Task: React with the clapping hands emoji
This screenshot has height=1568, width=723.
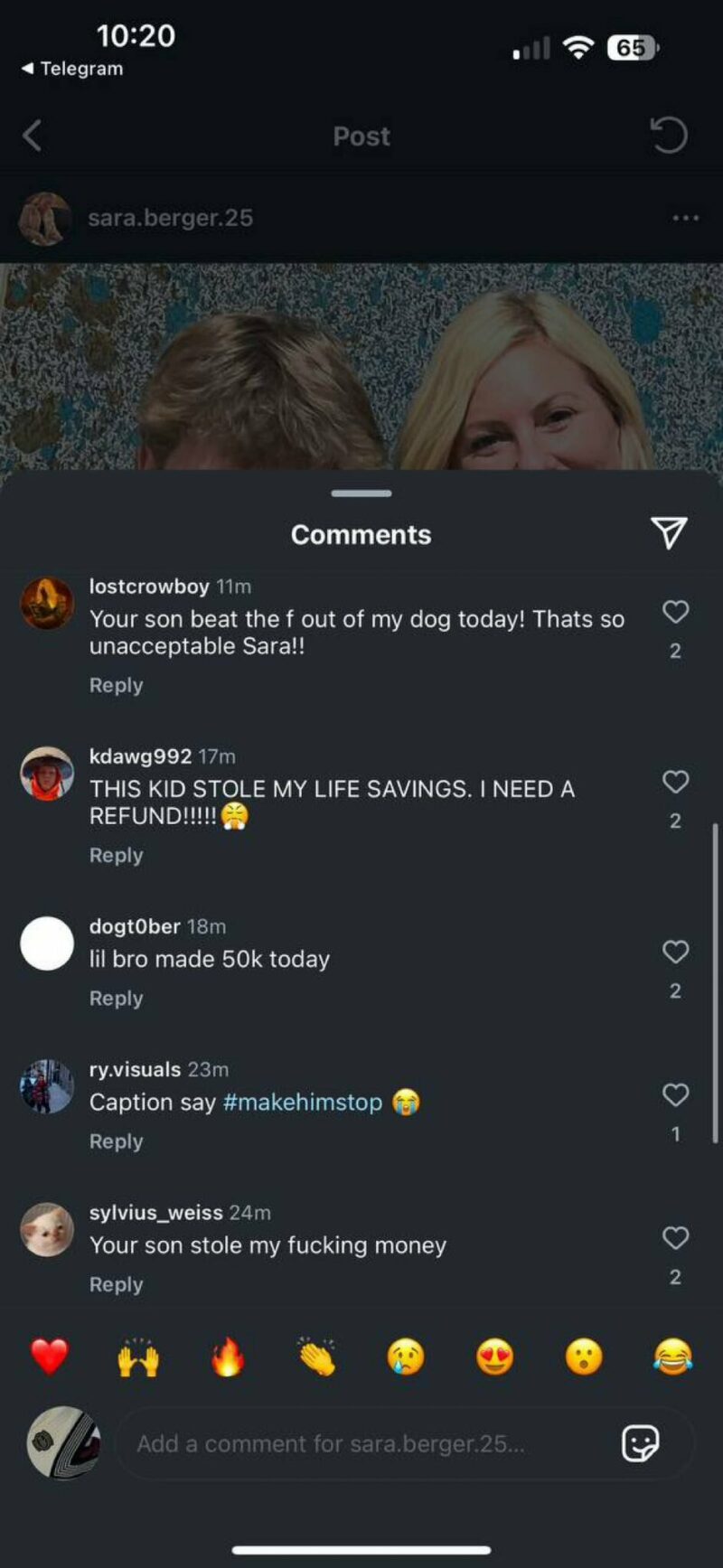Action: (x=317, y=1357)
